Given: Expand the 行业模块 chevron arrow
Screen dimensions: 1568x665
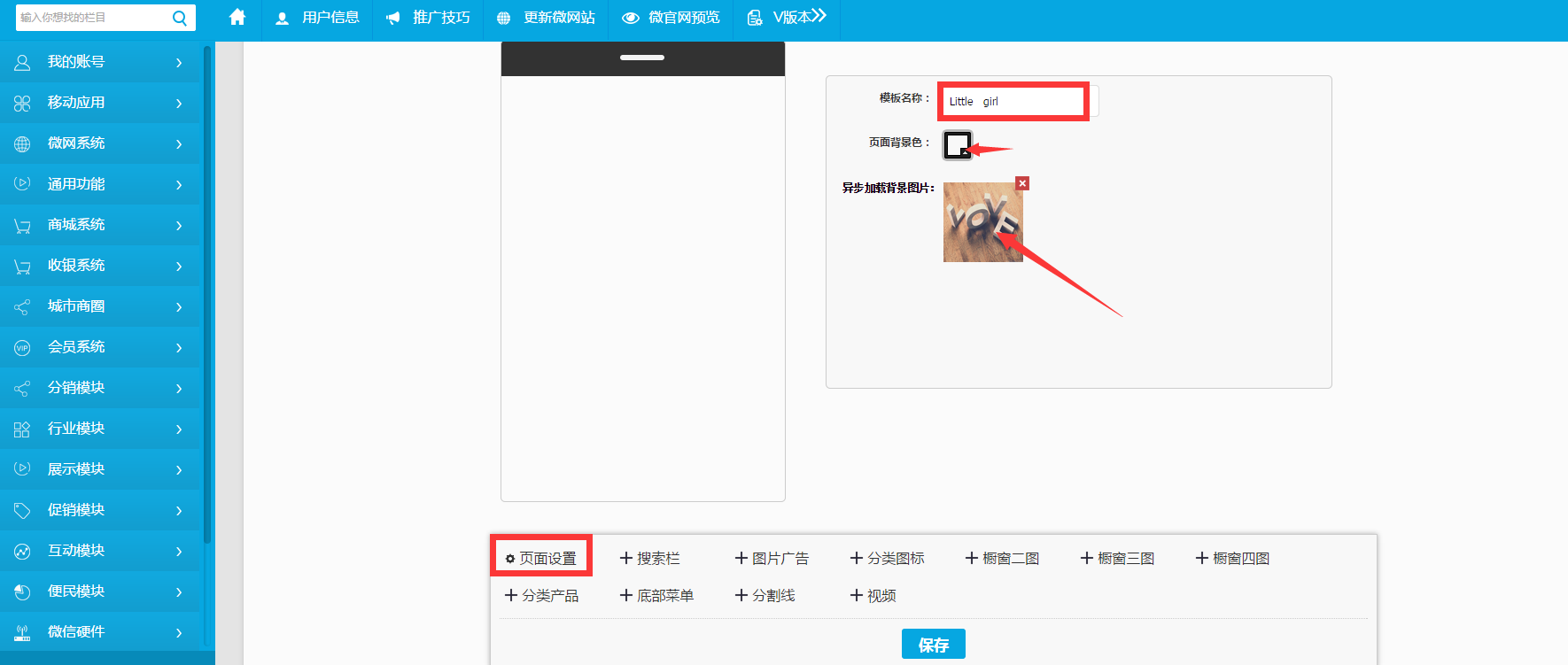Looking at the screenshot, I should pyautogui.click(x=179, y=429).
